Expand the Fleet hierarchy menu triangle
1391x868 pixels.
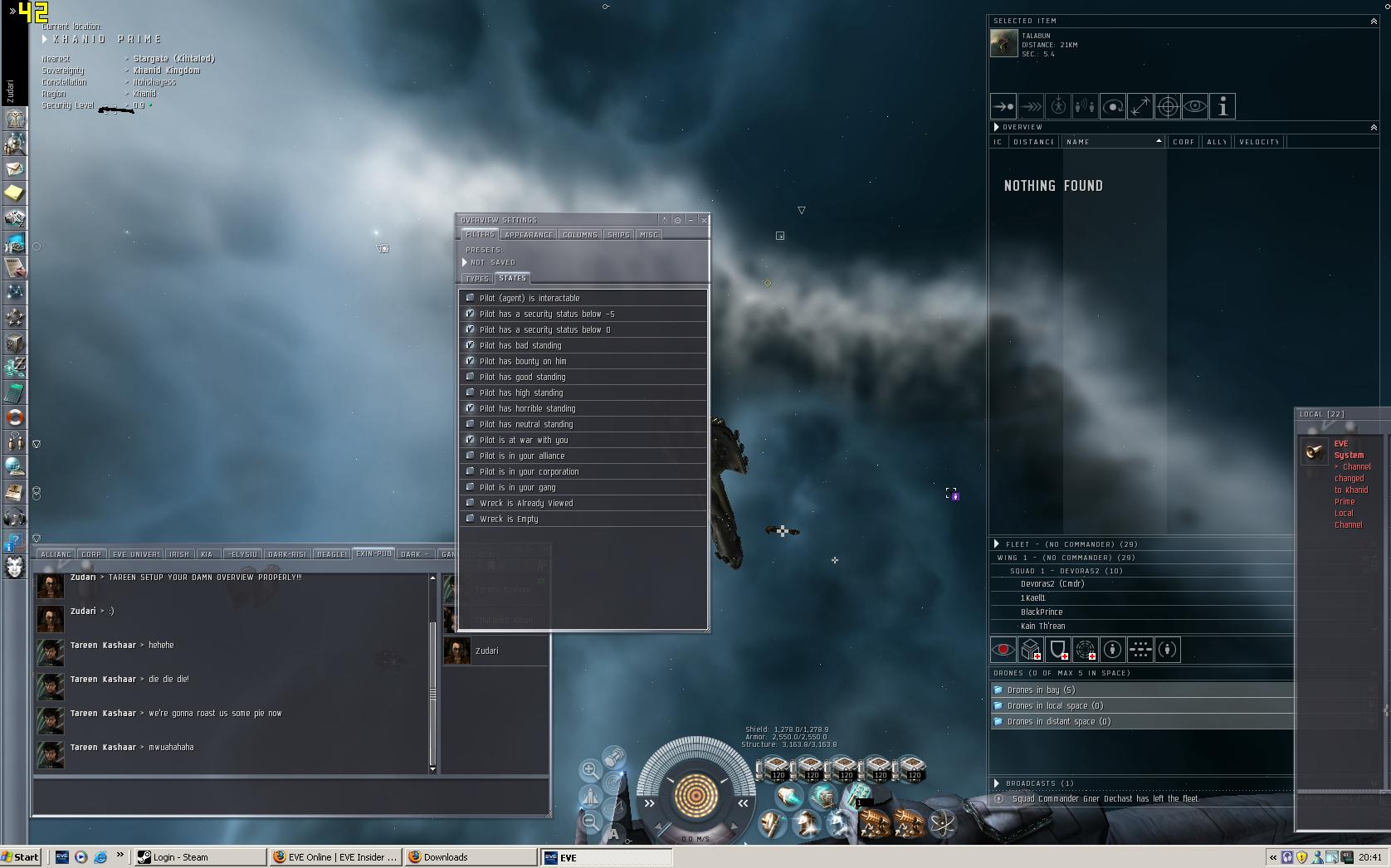pyautogui.click(x=997, y=544)
